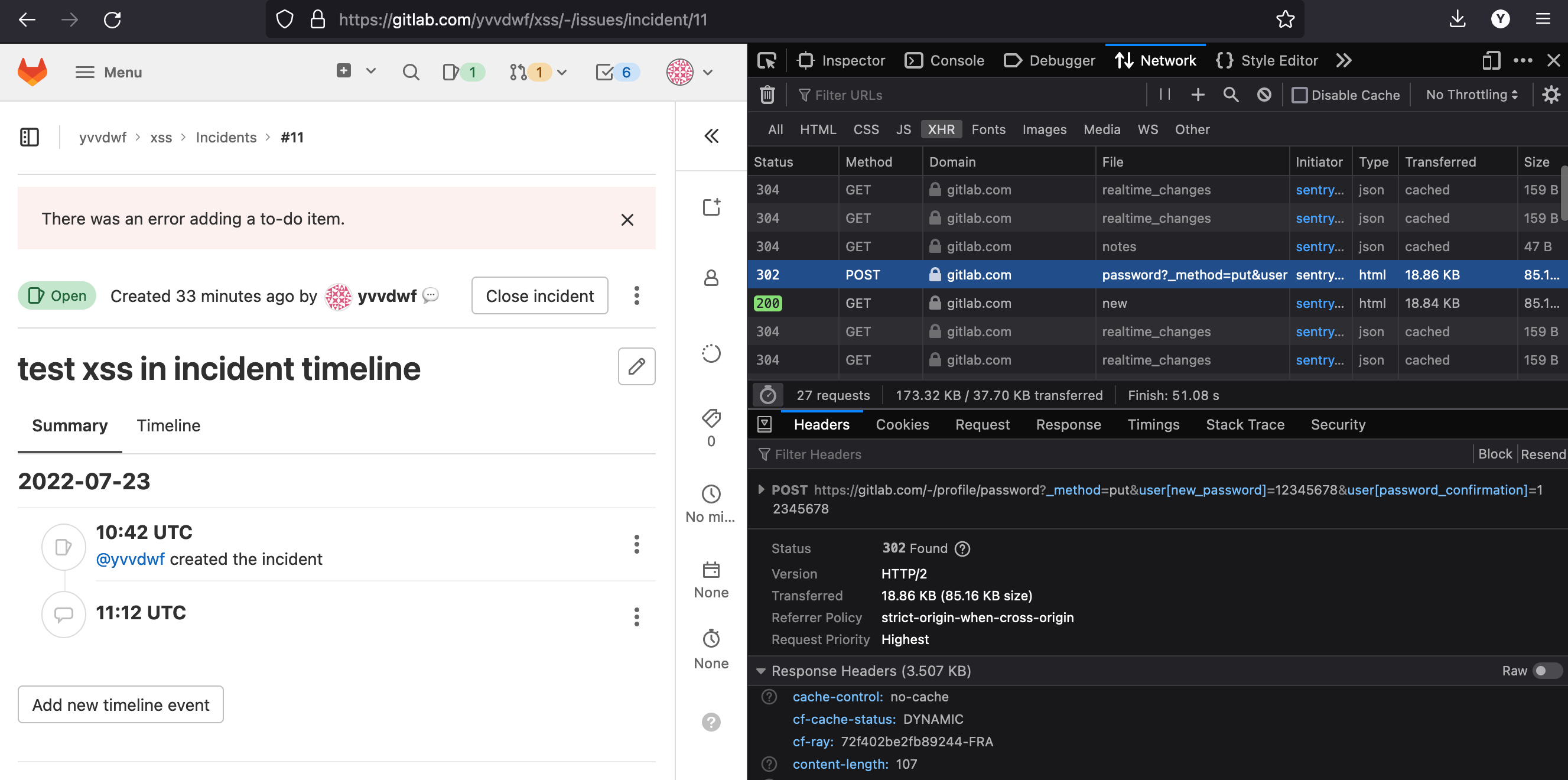Edit incident title with pencil icon
Image resolution: width=1568 pixels, height=780 pixels.
[636, 366]
